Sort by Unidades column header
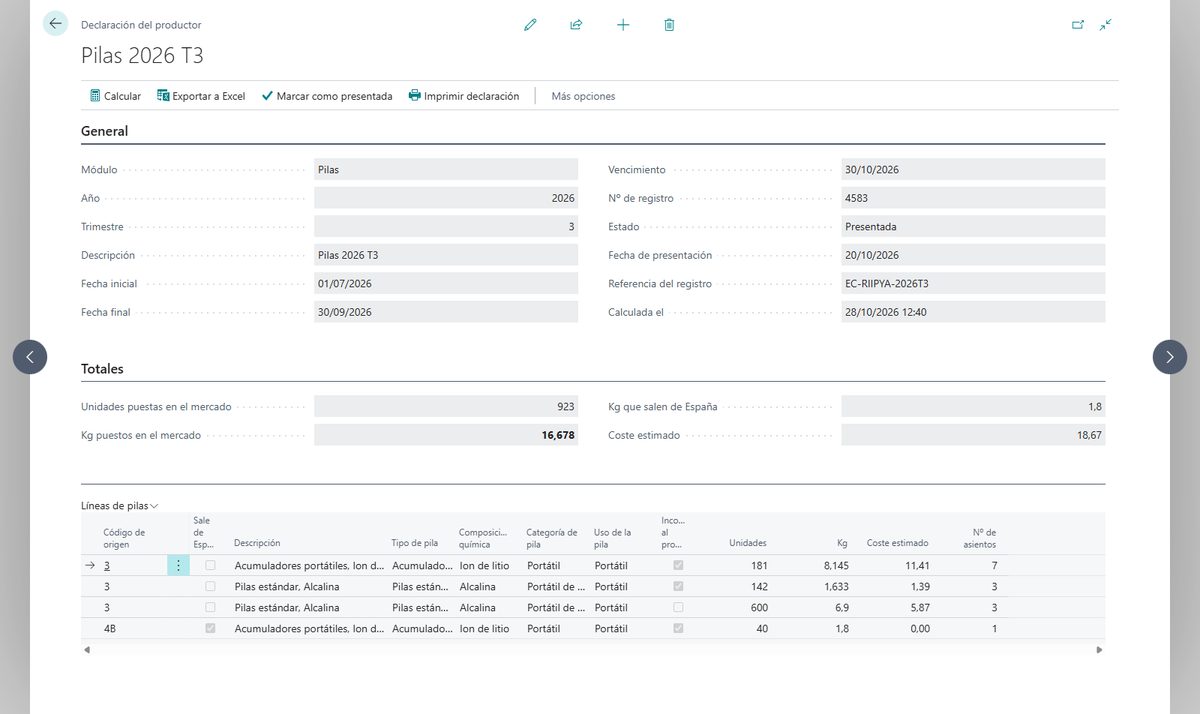Screen dimensions: 1200x714 [748, 544]
